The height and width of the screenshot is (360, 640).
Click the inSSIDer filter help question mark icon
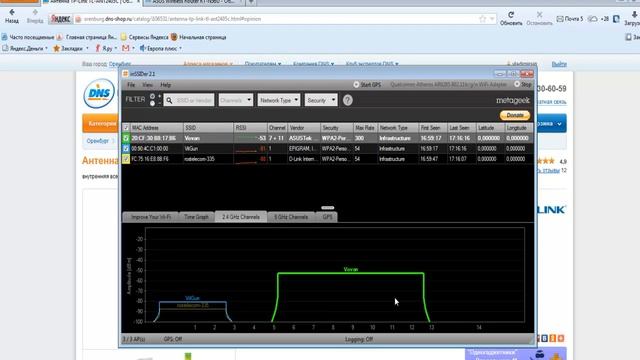pyautogui.click(x=347, y=100)
